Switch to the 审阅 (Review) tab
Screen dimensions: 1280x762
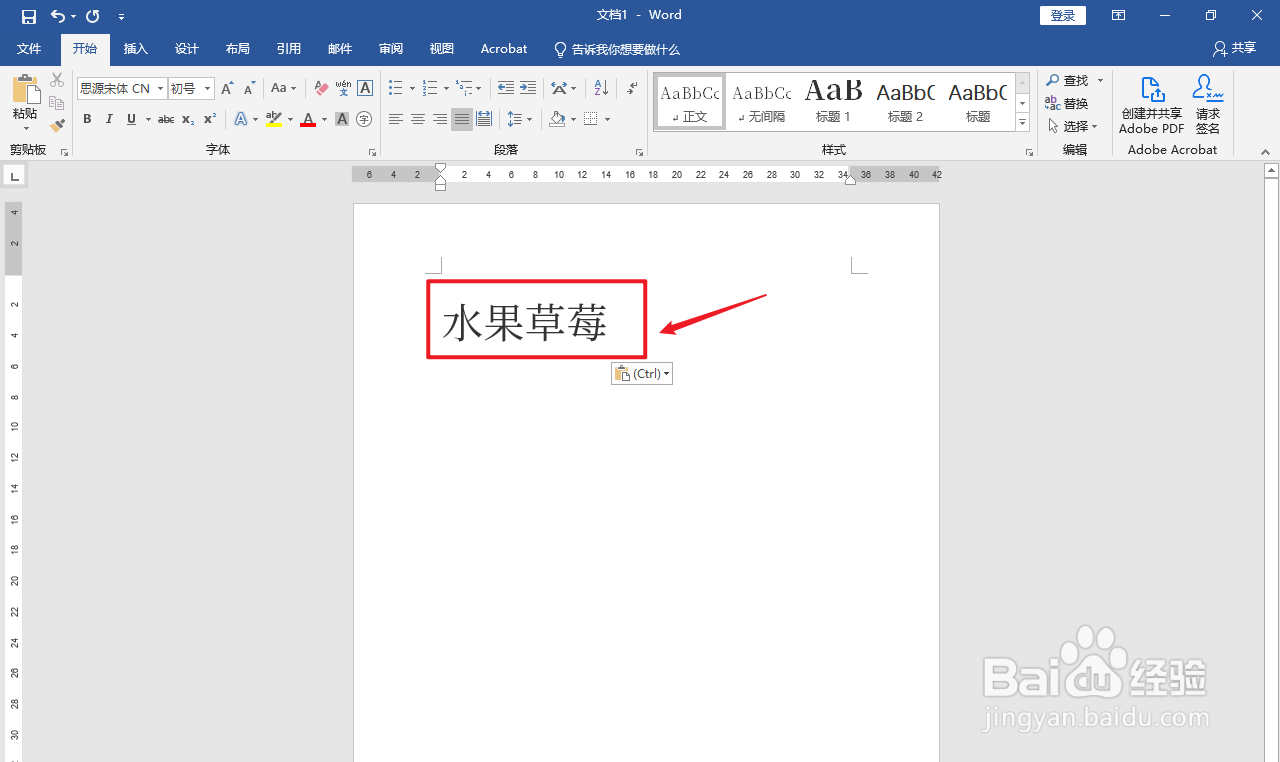(391, 49)
